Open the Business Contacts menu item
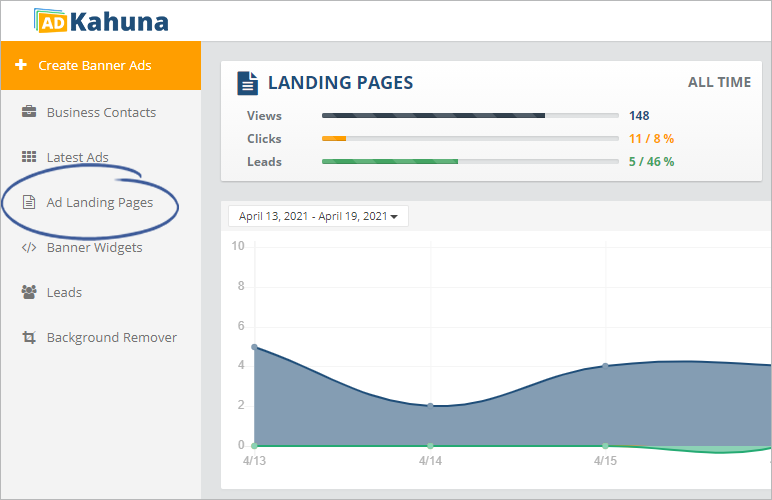The image size is (772, 500). pyautogui.click(x=101, y=112)
